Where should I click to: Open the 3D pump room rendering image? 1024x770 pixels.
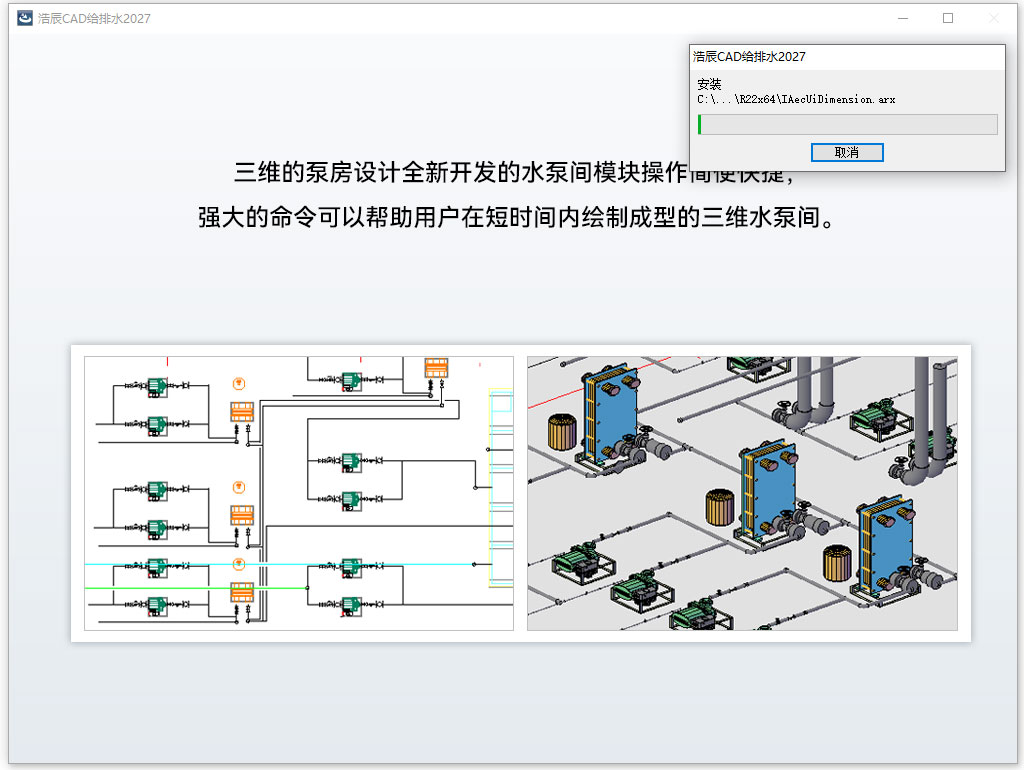[742, 493]
